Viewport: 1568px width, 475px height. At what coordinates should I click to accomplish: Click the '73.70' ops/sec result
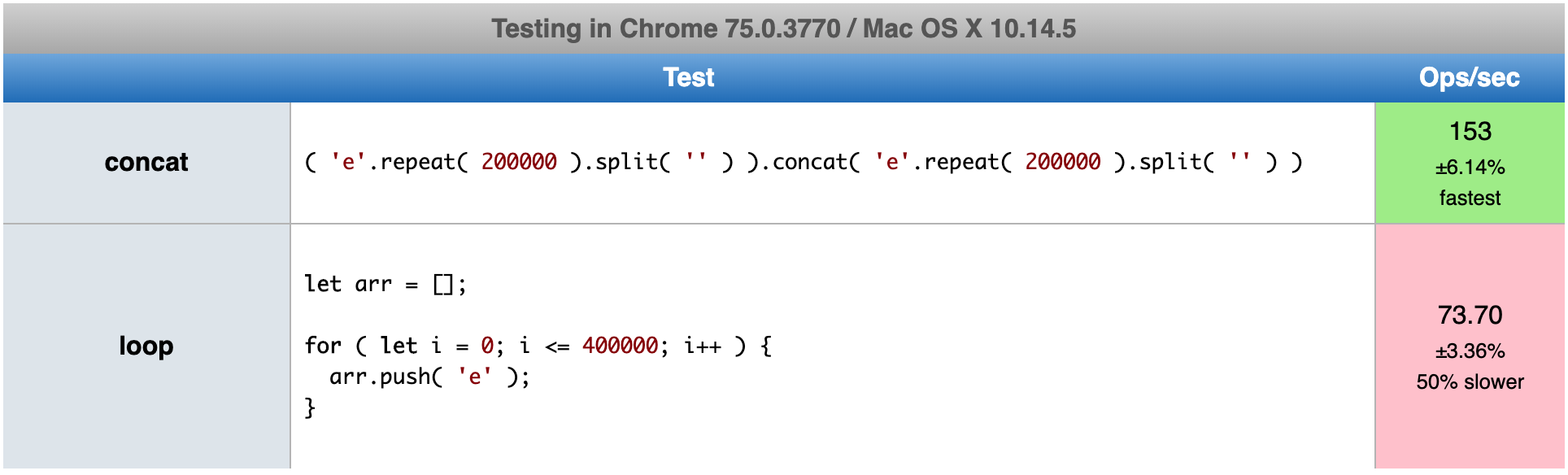tap(1470, 315)
